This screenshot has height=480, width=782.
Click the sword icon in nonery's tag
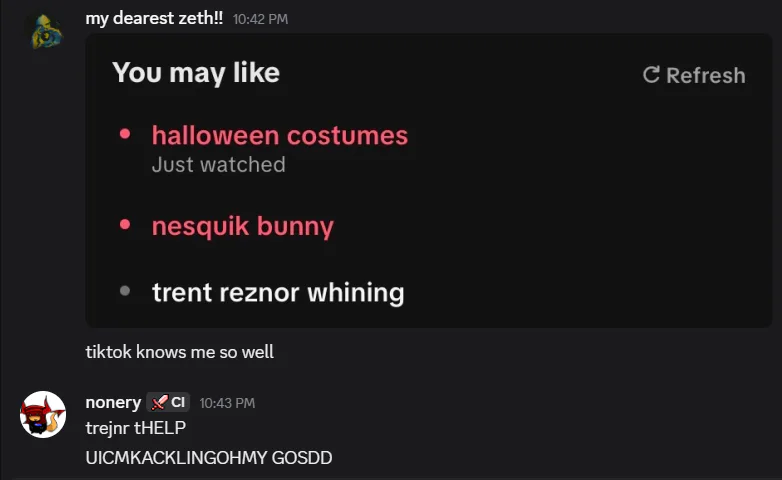(160, 402)
